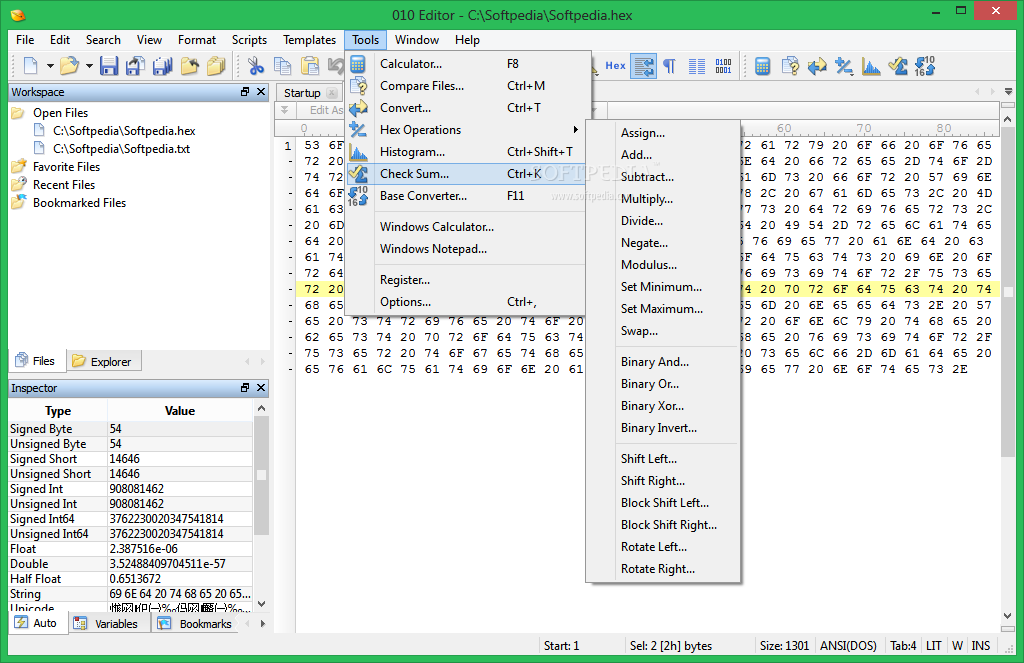Open the Calculator from the right toolbar
The image size is (1024, 663).
(x=762, y=66)
